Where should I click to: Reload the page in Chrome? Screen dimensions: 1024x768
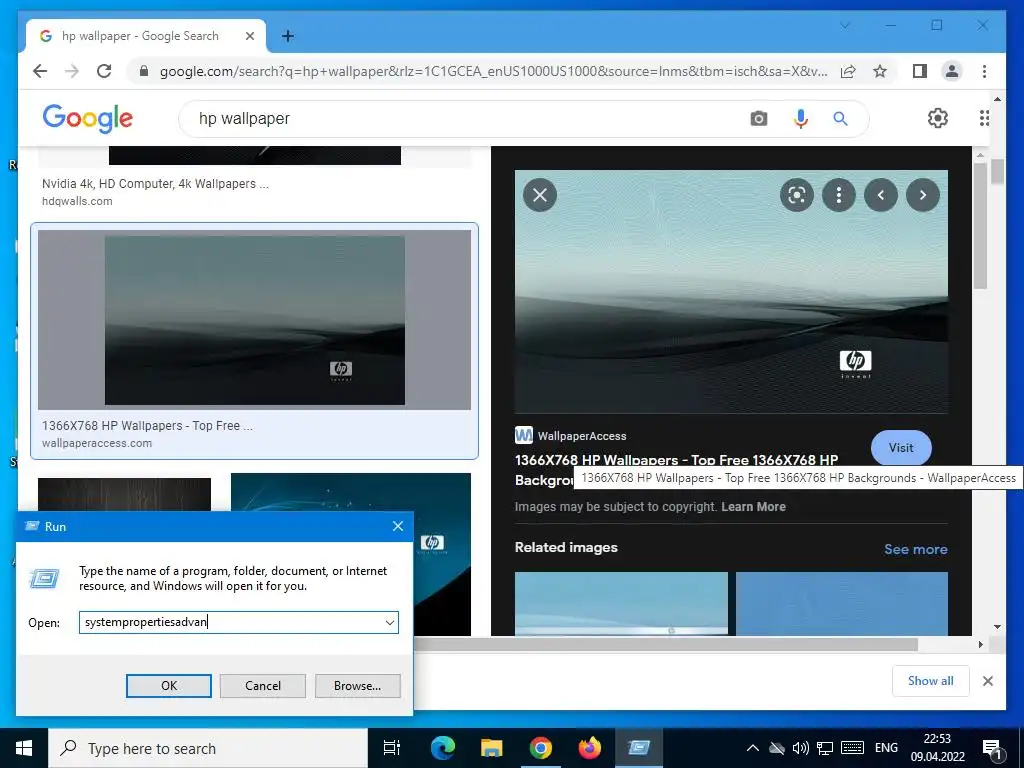pyautogui.click(x=104, y=71)
